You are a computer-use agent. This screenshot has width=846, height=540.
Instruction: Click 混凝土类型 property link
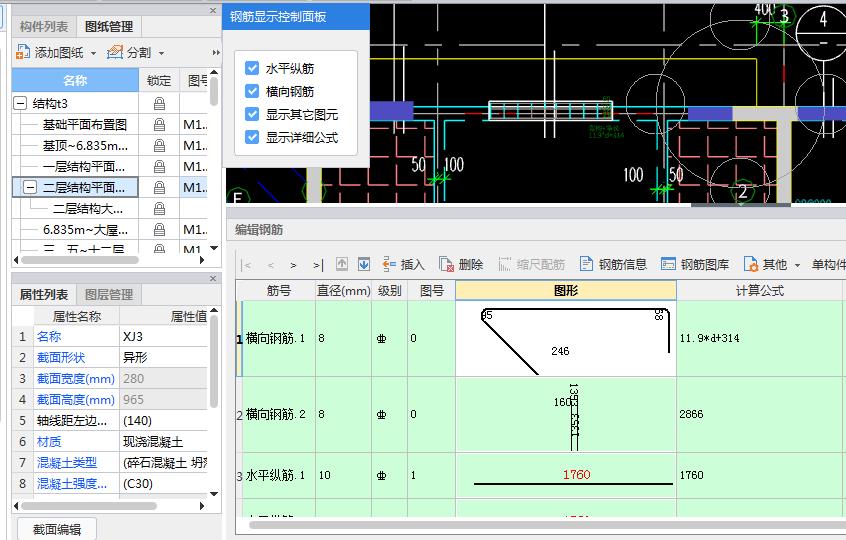67,462
